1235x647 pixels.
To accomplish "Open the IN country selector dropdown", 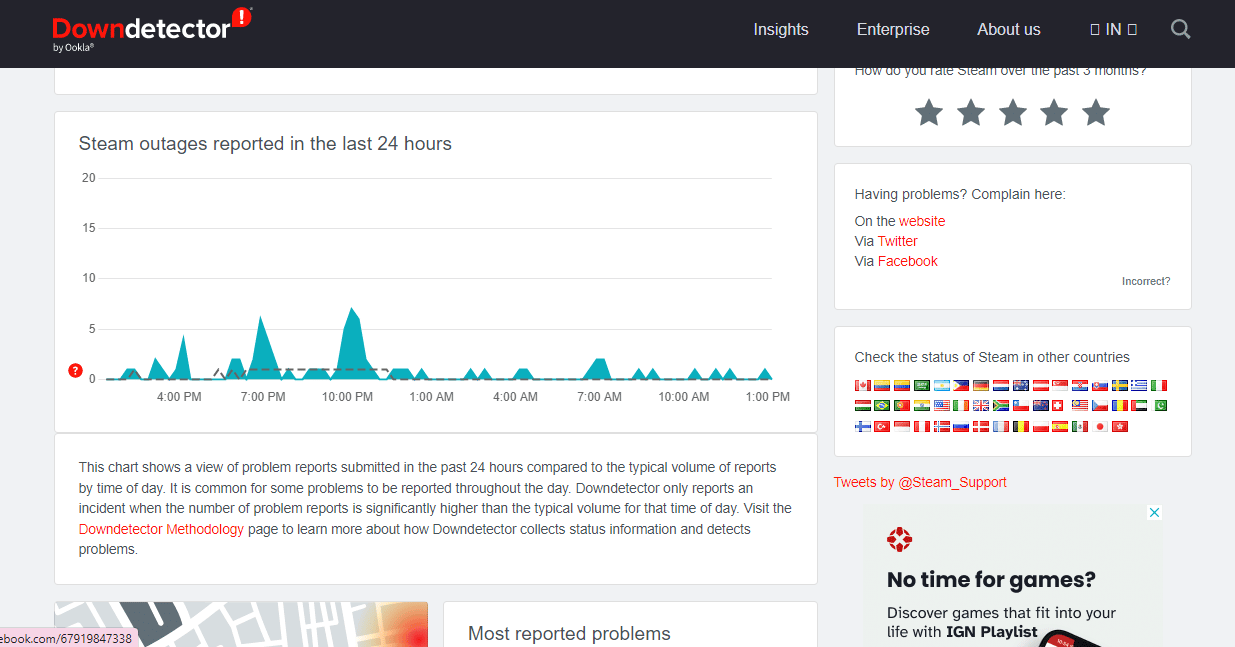I will pos(1113,30).
